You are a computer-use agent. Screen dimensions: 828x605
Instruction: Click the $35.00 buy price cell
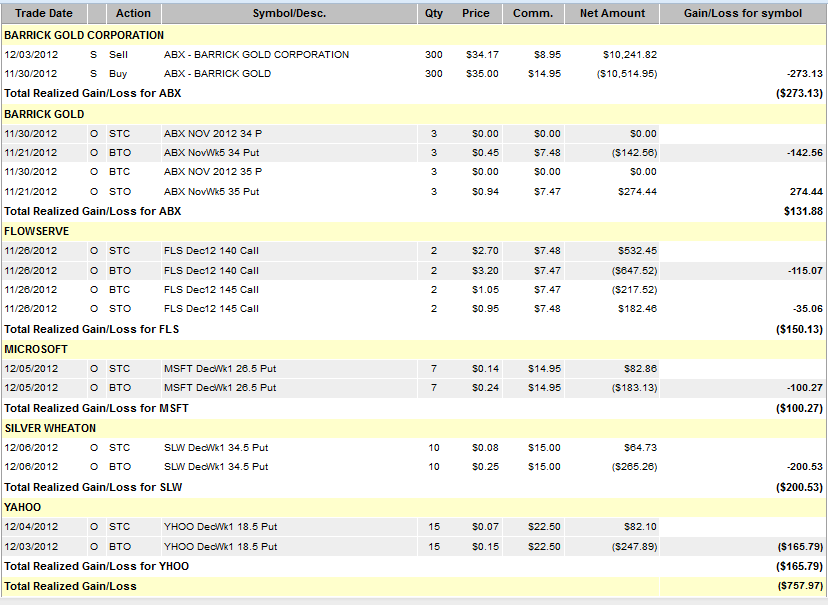click(482, 74)
